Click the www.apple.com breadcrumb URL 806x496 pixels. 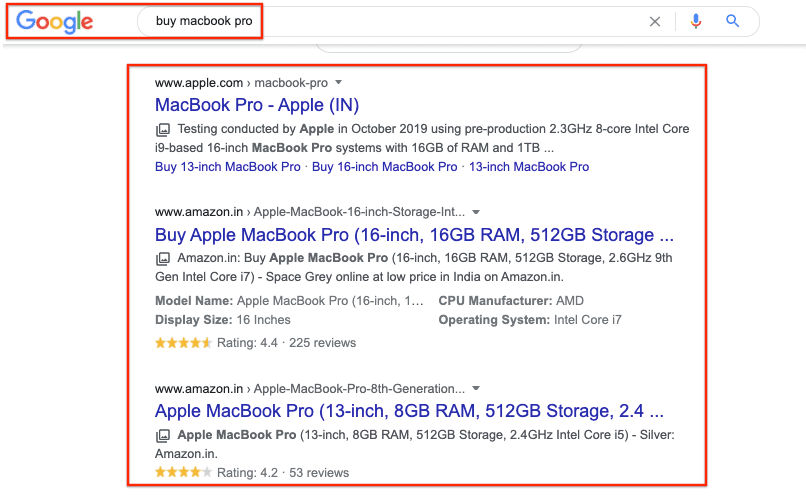tap(199, 82)
